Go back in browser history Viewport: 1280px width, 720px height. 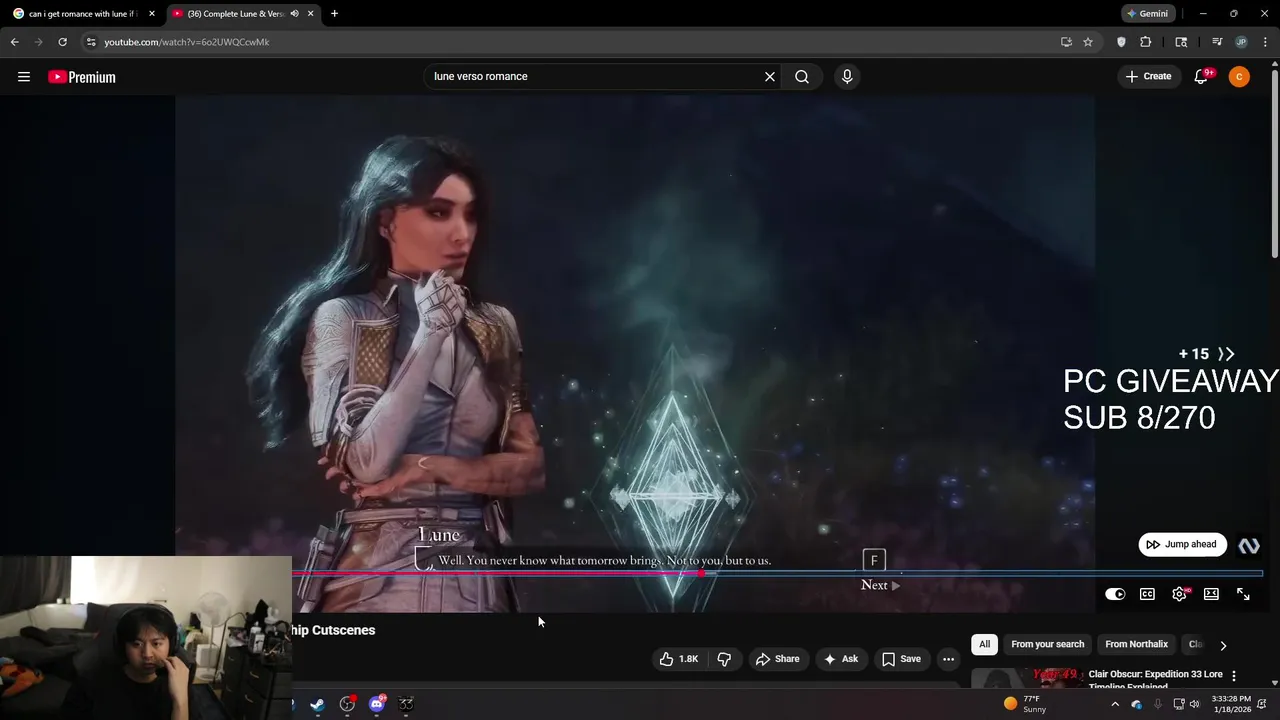pyautogui.click(x=14, y=42)
